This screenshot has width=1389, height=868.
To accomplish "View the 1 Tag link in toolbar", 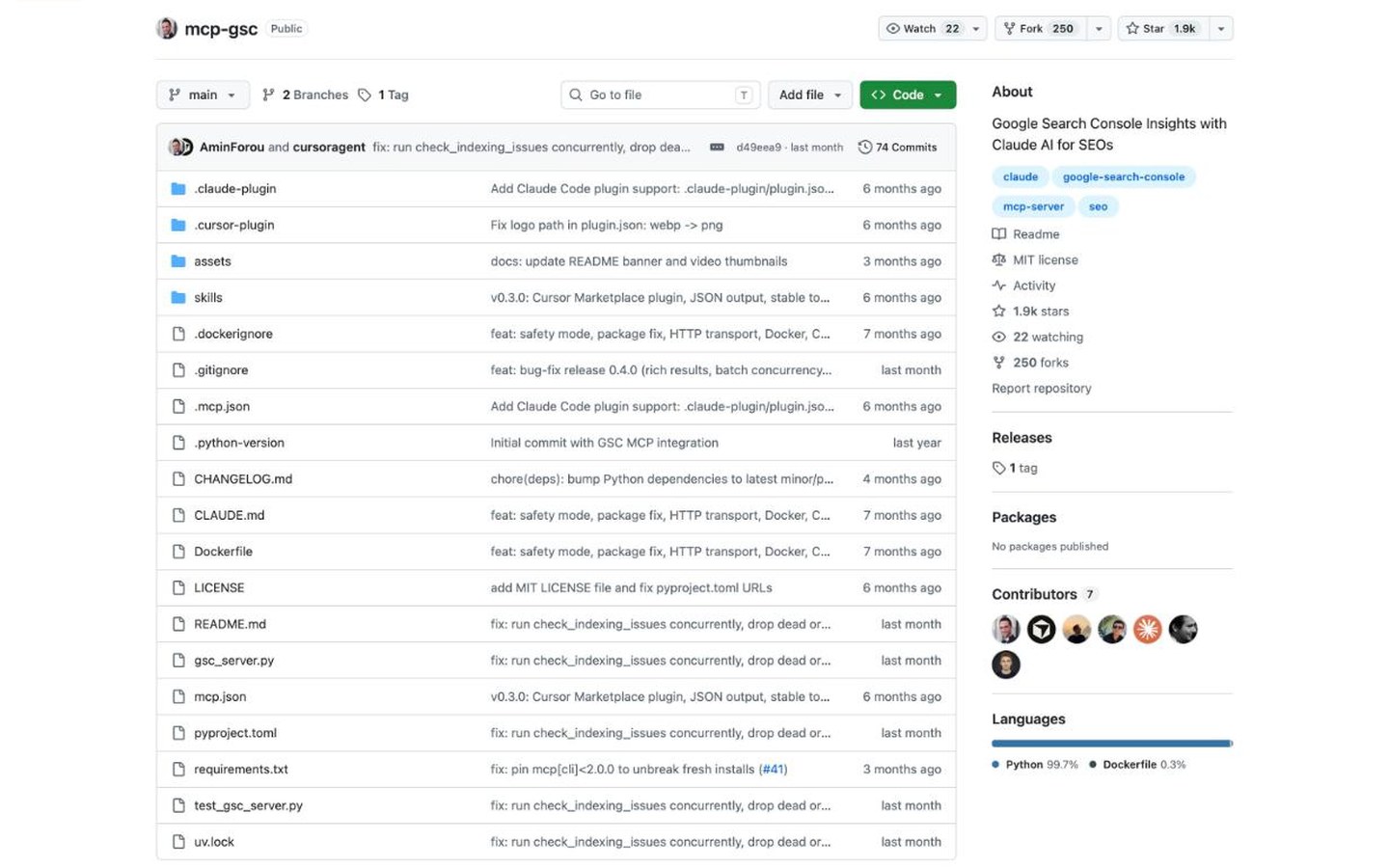I will coord(383,95).
